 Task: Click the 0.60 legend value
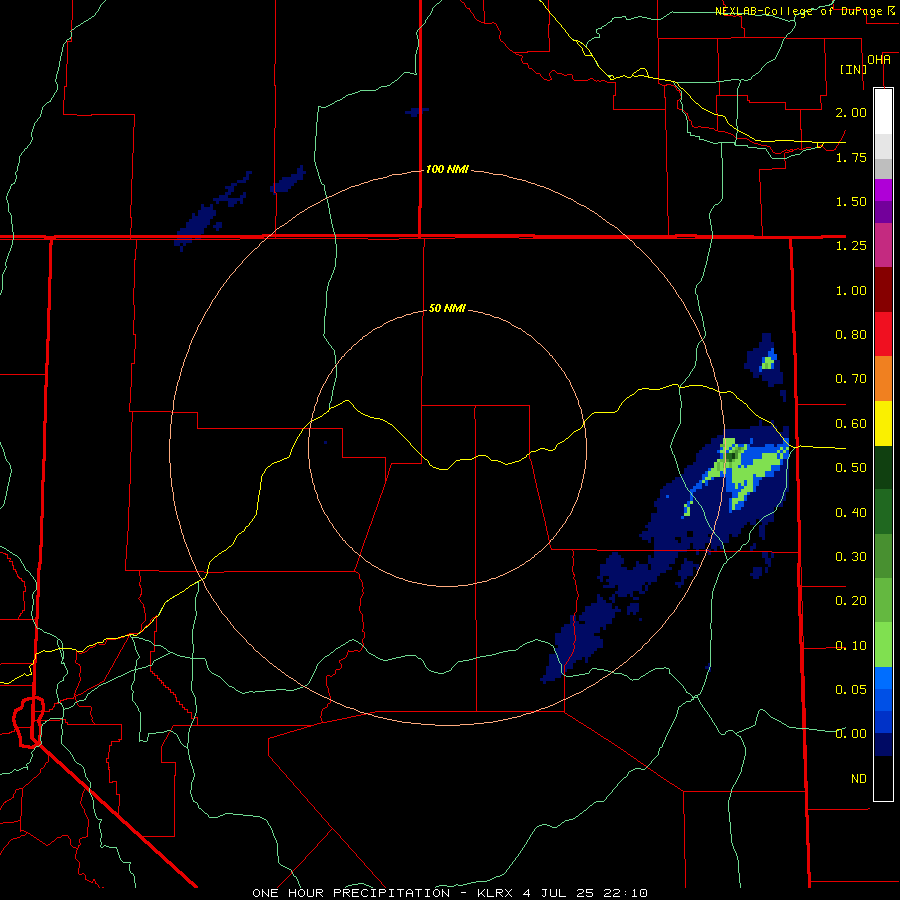(x=851, y=424)
